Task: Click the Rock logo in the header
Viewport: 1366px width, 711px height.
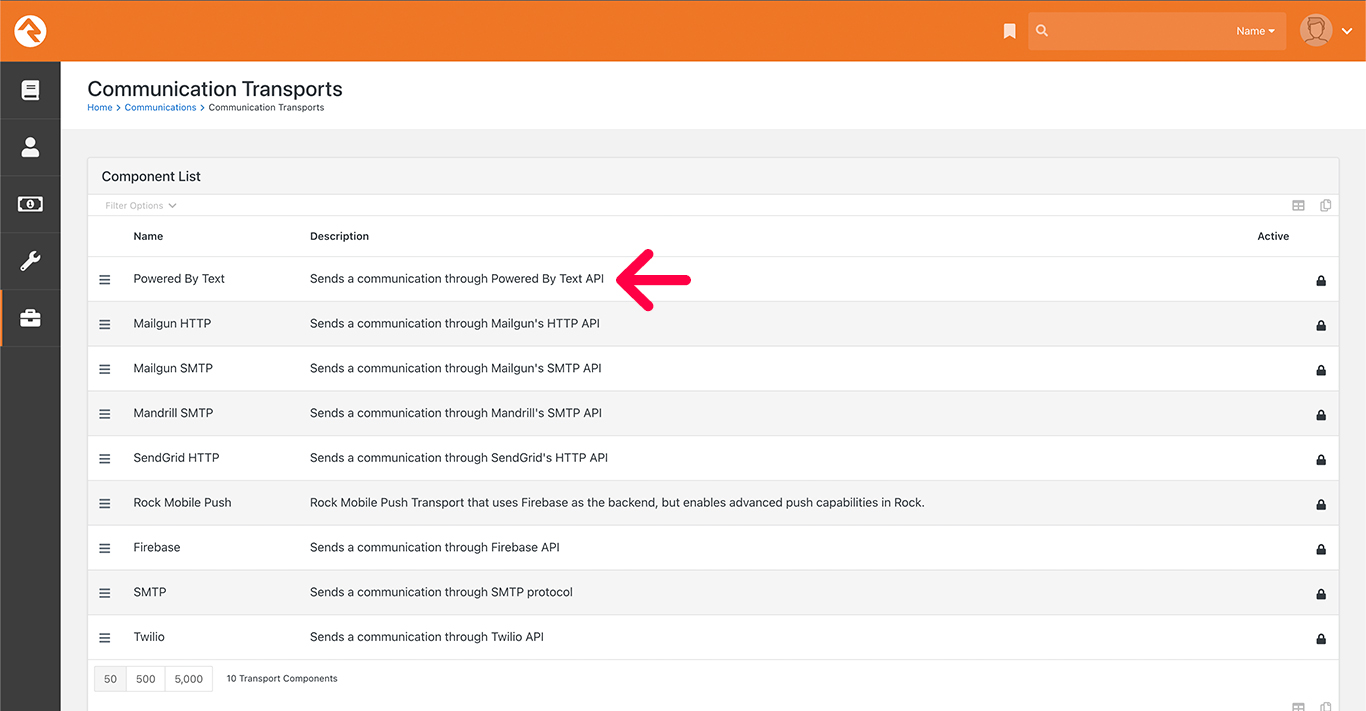Action: coord(30,30)
